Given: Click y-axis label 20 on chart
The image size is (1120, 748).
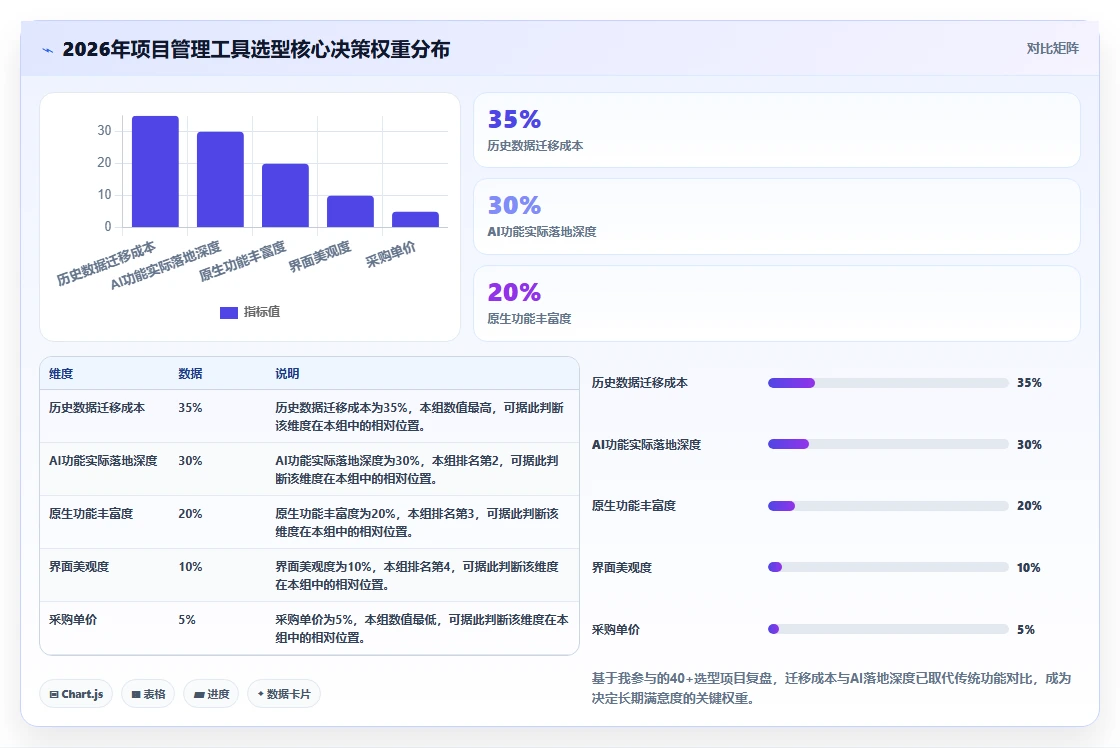Looking at the screenshot, I should [104, 163].
